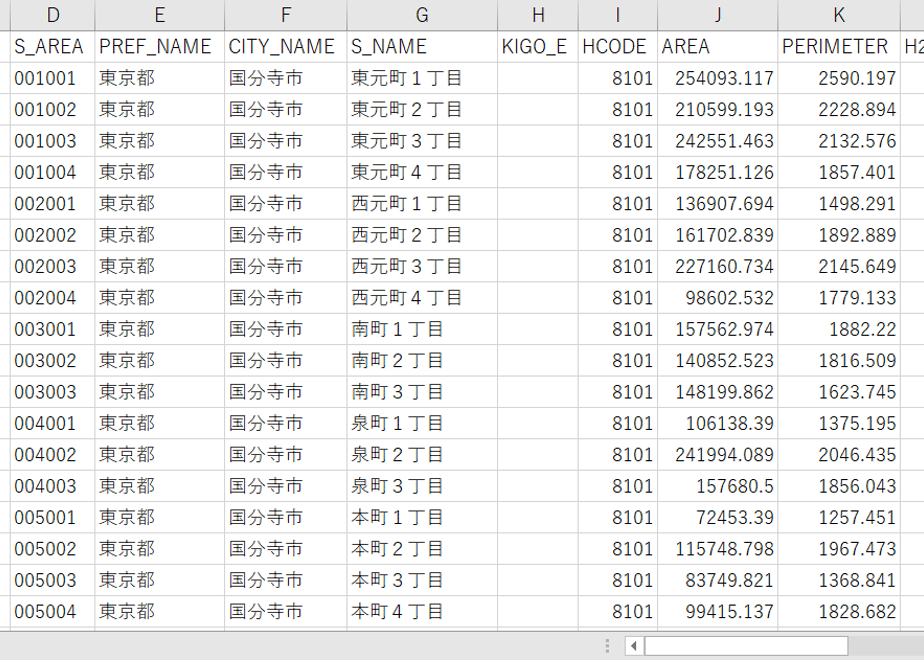
Task: Select the cell 西元町３丁目
Action: click(x=422, y=266)
